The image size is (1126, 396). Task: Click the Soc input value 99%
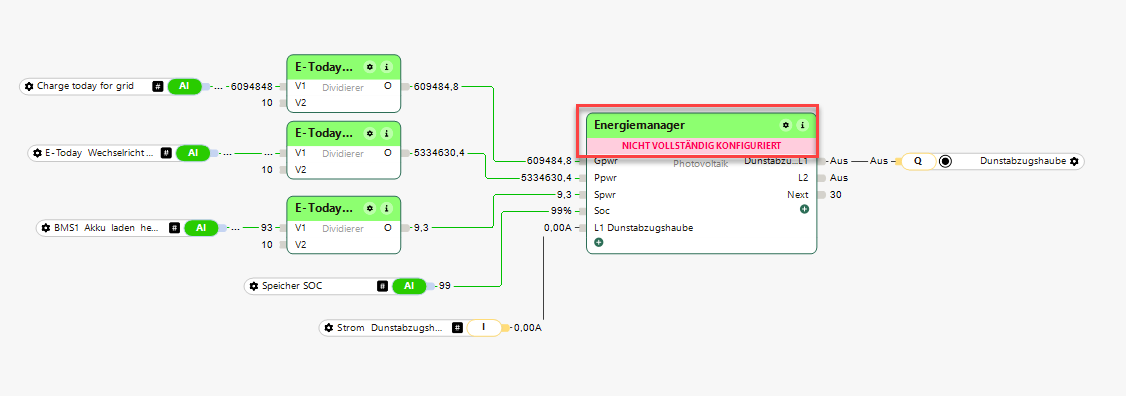(562, 211)
